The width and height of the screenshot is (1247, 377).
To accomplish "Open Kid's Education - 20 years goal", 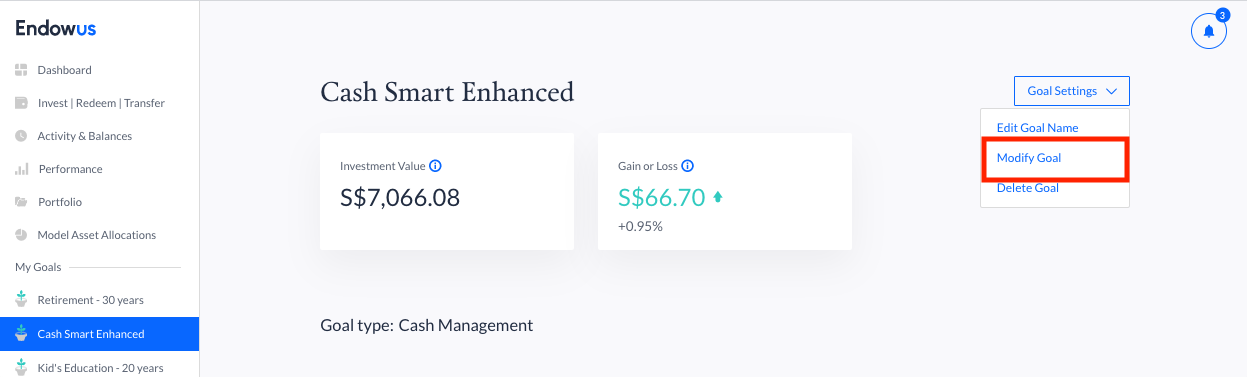I will pos(99,367).
